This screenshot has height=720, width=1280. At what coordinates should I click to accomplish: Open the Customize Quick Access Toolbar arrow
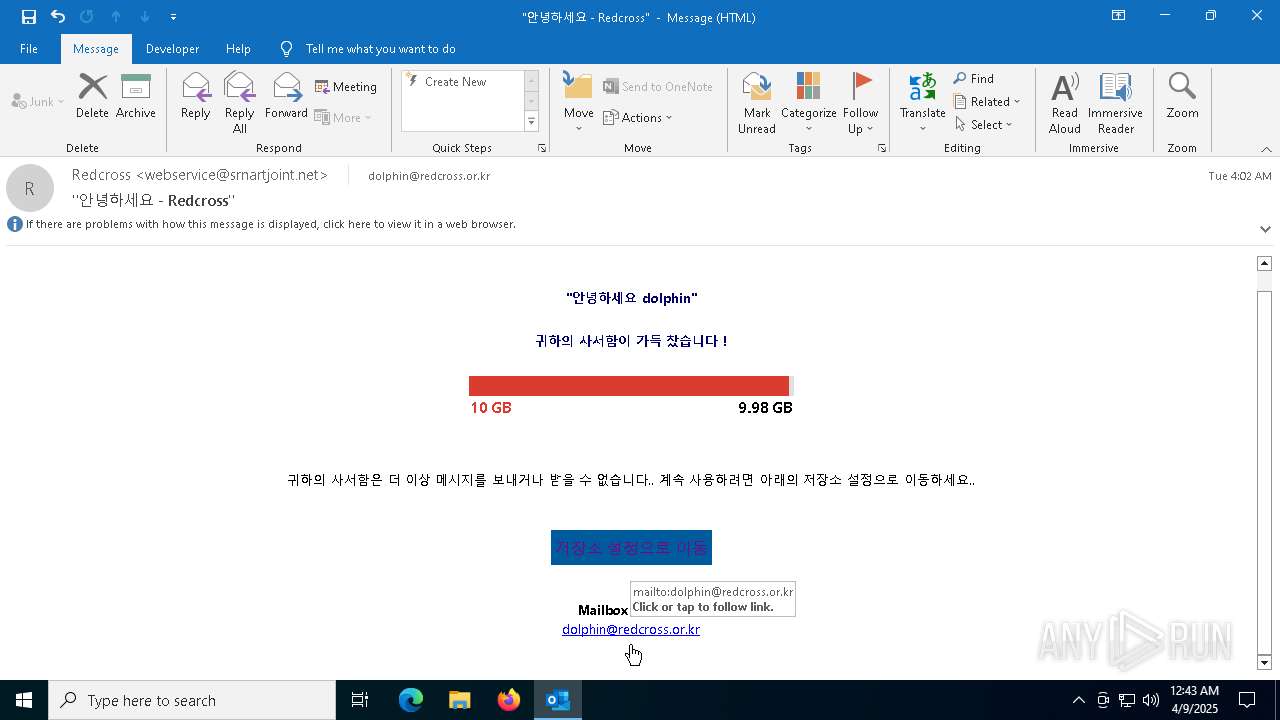[174, 17]
